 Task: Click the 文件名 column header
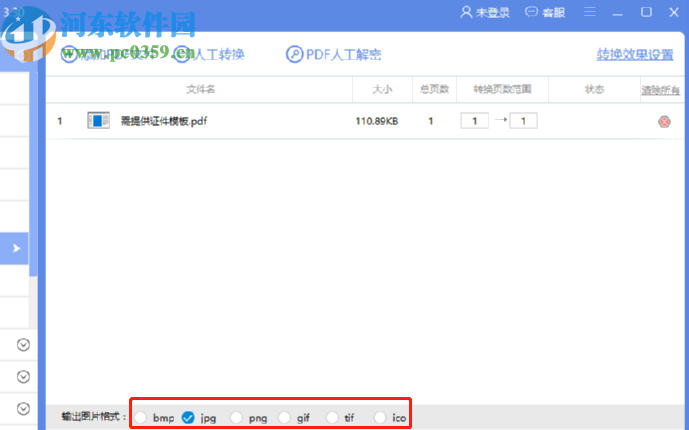tap(200, 90)
